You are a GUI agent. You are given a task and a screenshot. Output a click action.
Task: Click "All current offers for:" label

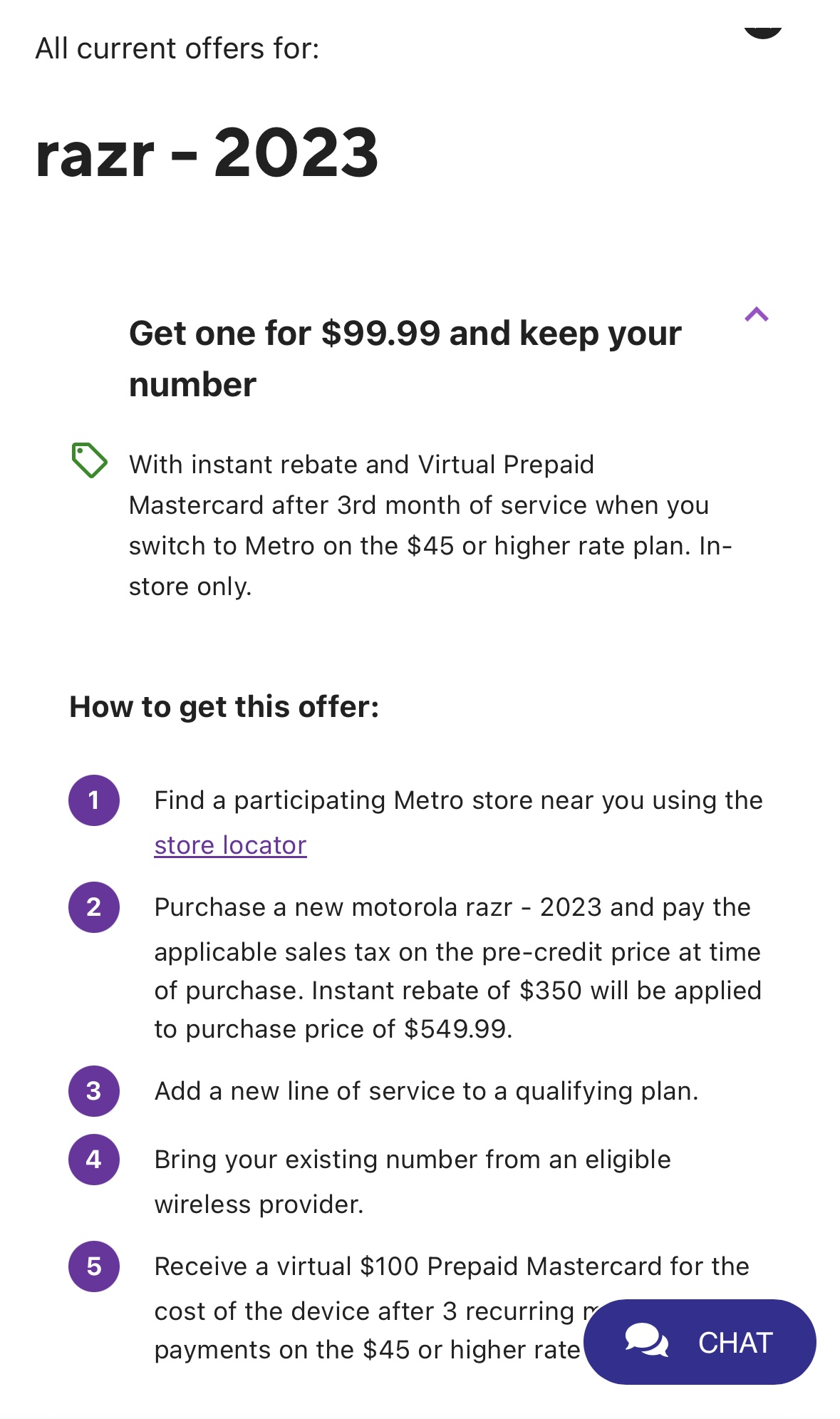tap(177, 48)
